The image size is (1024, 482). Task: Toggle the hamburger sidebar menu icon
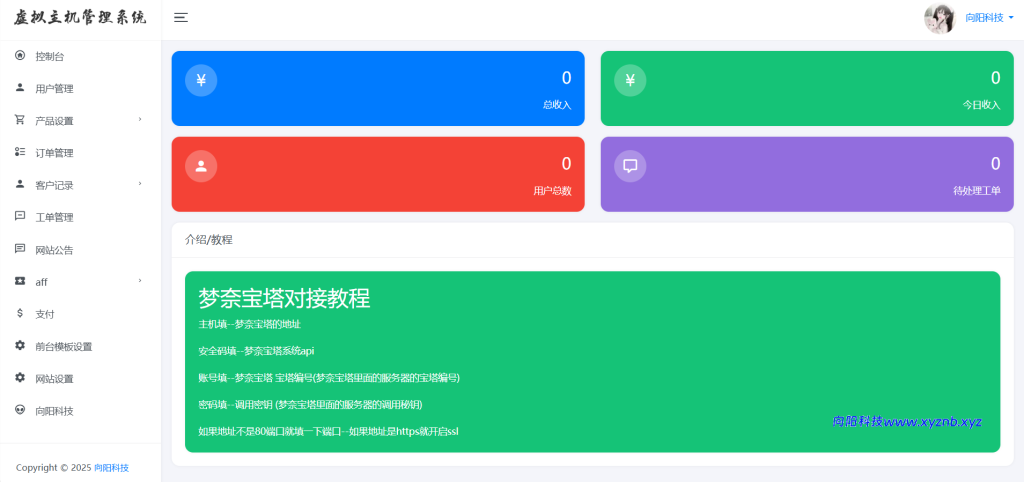coord(181,18)
